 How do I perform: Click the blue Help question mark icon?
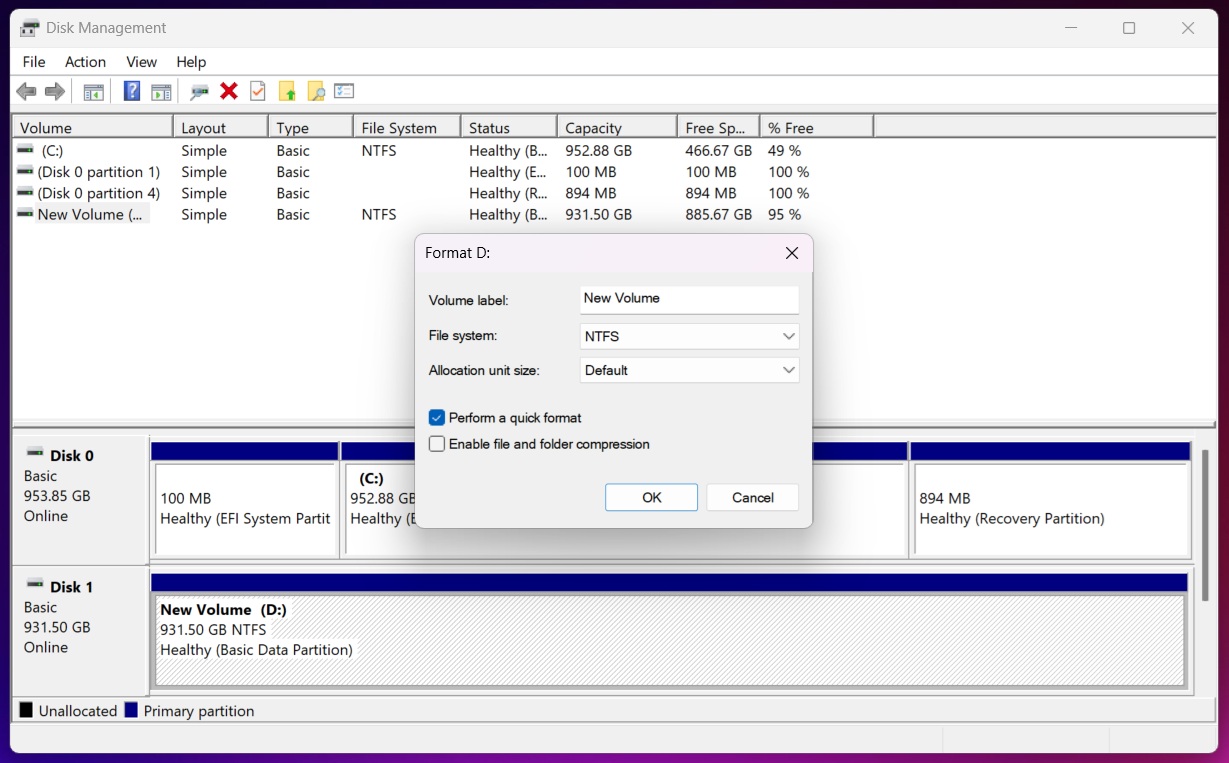131,92
